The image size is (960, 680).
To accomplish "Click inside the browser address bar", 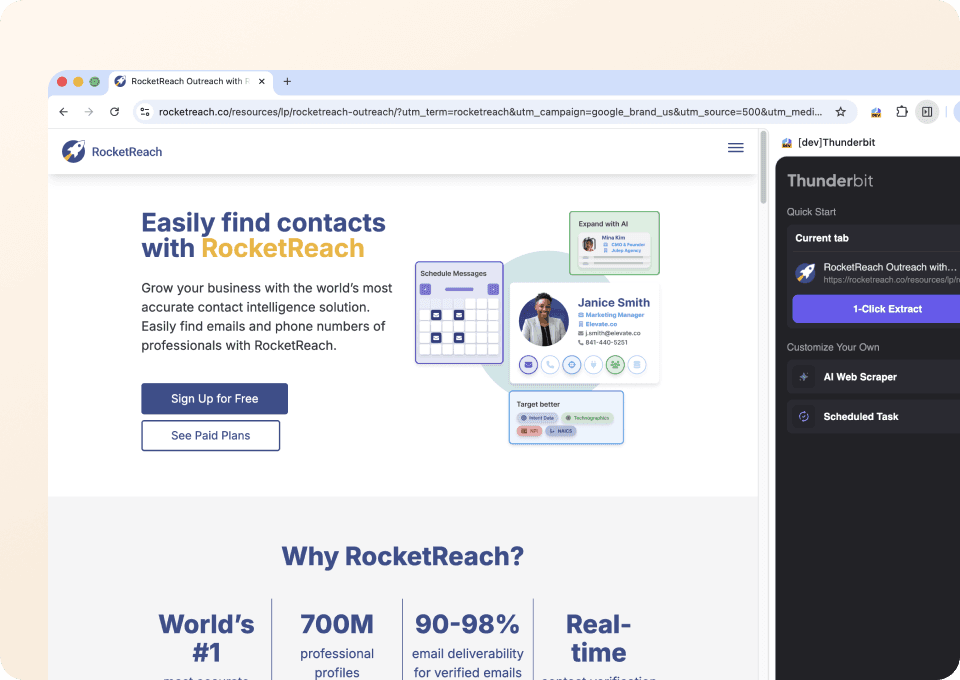I will point(450,112).
